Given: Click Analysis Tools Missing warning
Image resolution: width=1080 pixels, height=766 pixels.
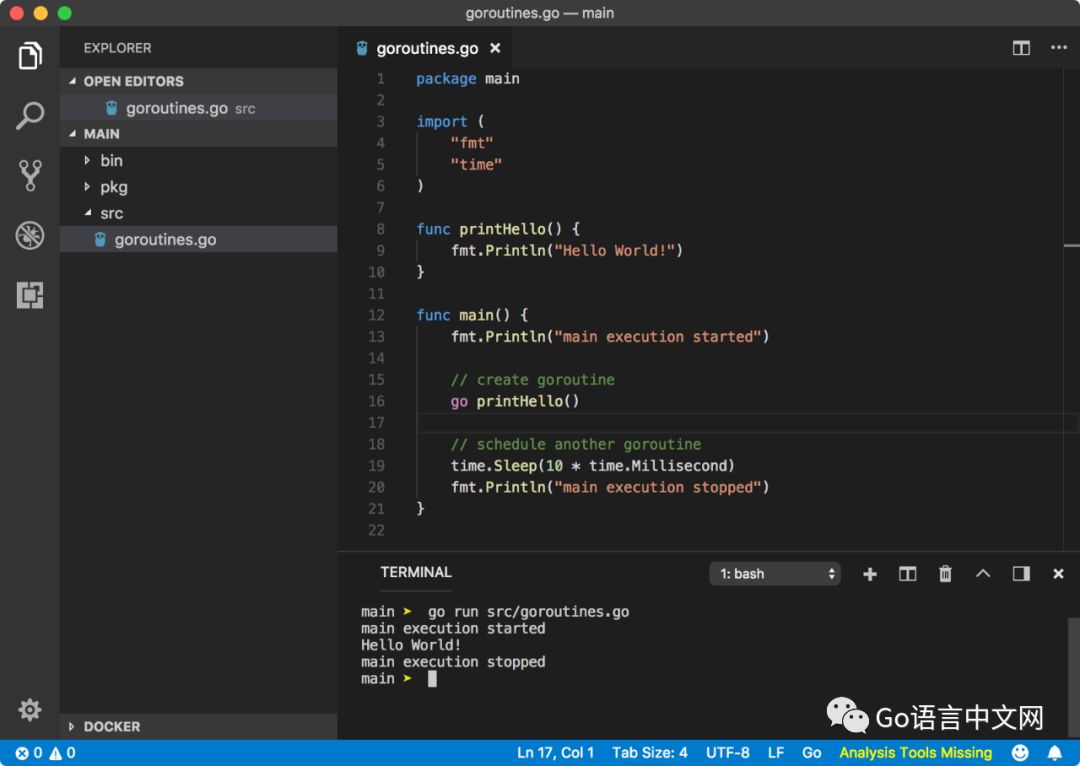Looking at the screenshot, I should pyautogui.click(x=915, y=753).
